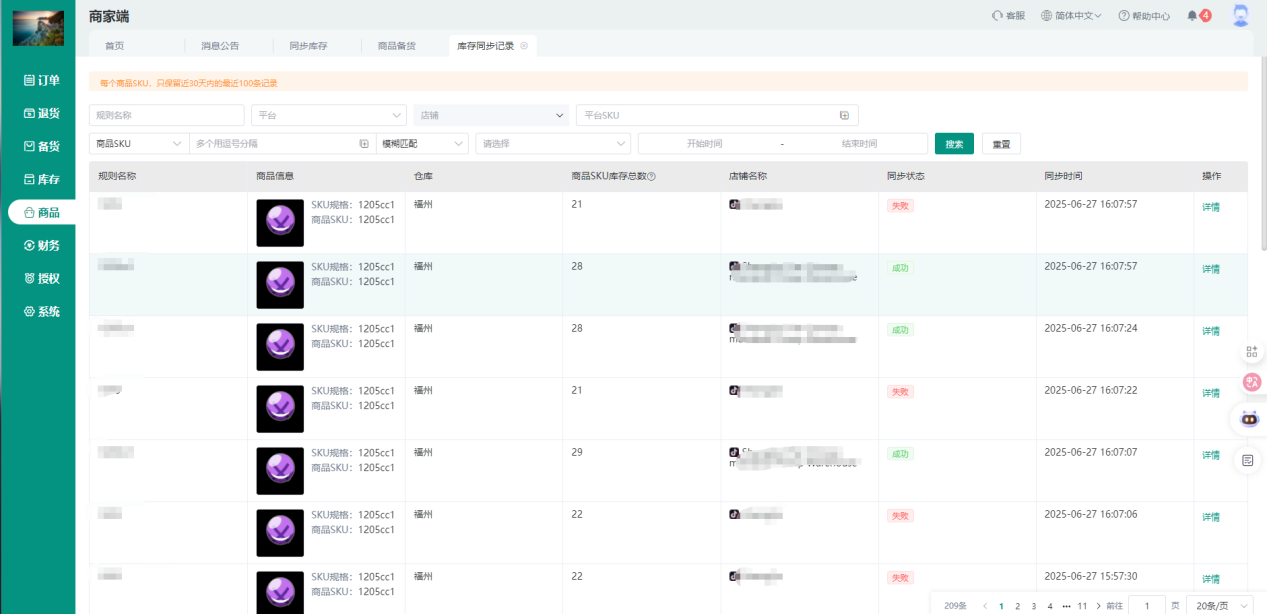Click the 商品SKU库存总数 help icon
The height and width of the screenshot is (614, 1267).
tap(652, 177)
